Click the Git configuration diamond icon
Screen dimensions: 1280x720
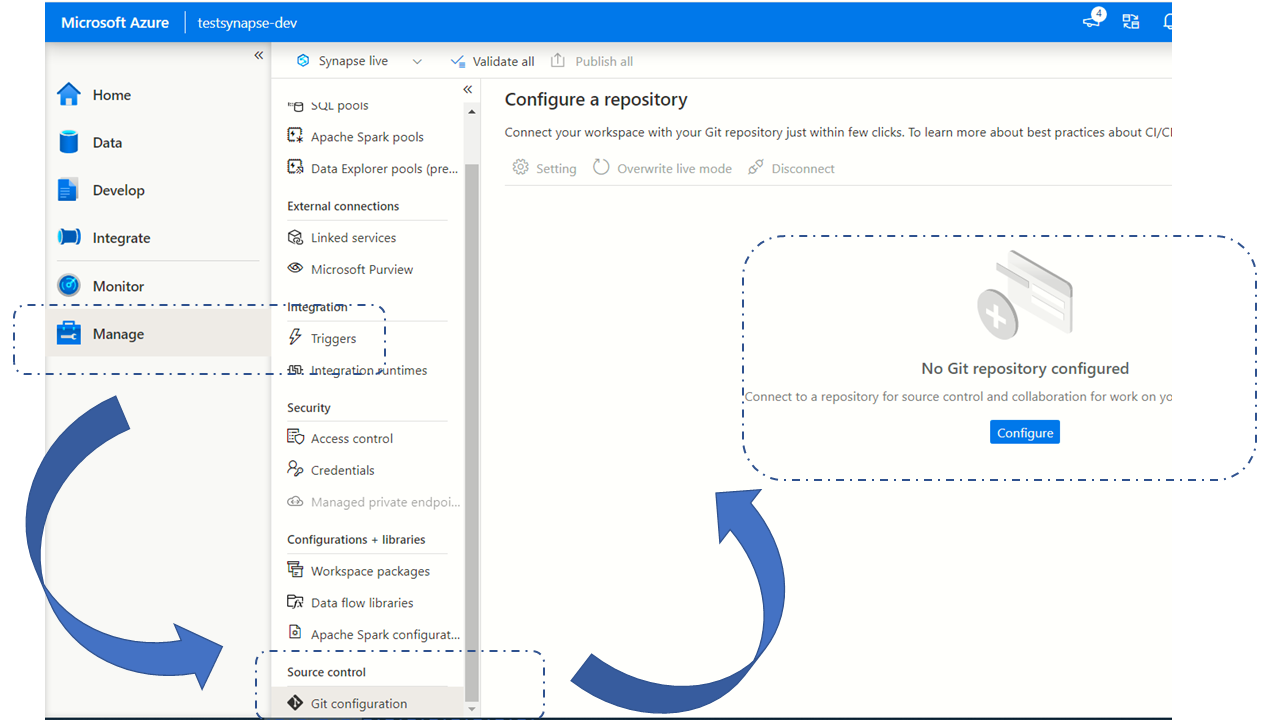pyautogui.click(x=295, y=703)
